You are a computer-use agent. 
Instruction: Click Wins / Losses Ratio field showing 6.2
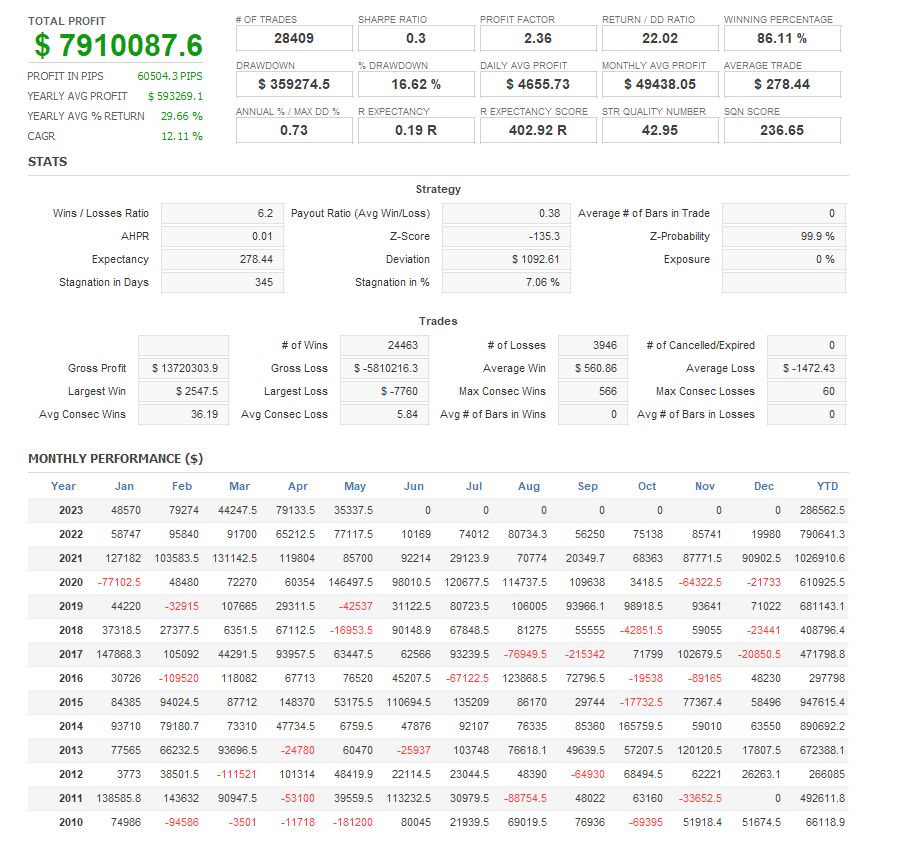222,214
